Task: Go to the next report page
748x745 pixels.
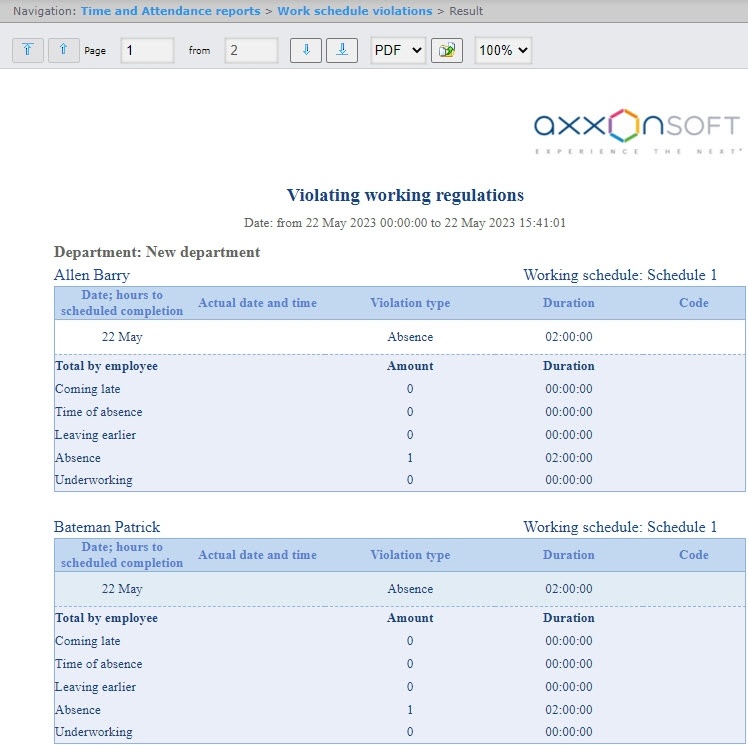Action: (306, 50)
